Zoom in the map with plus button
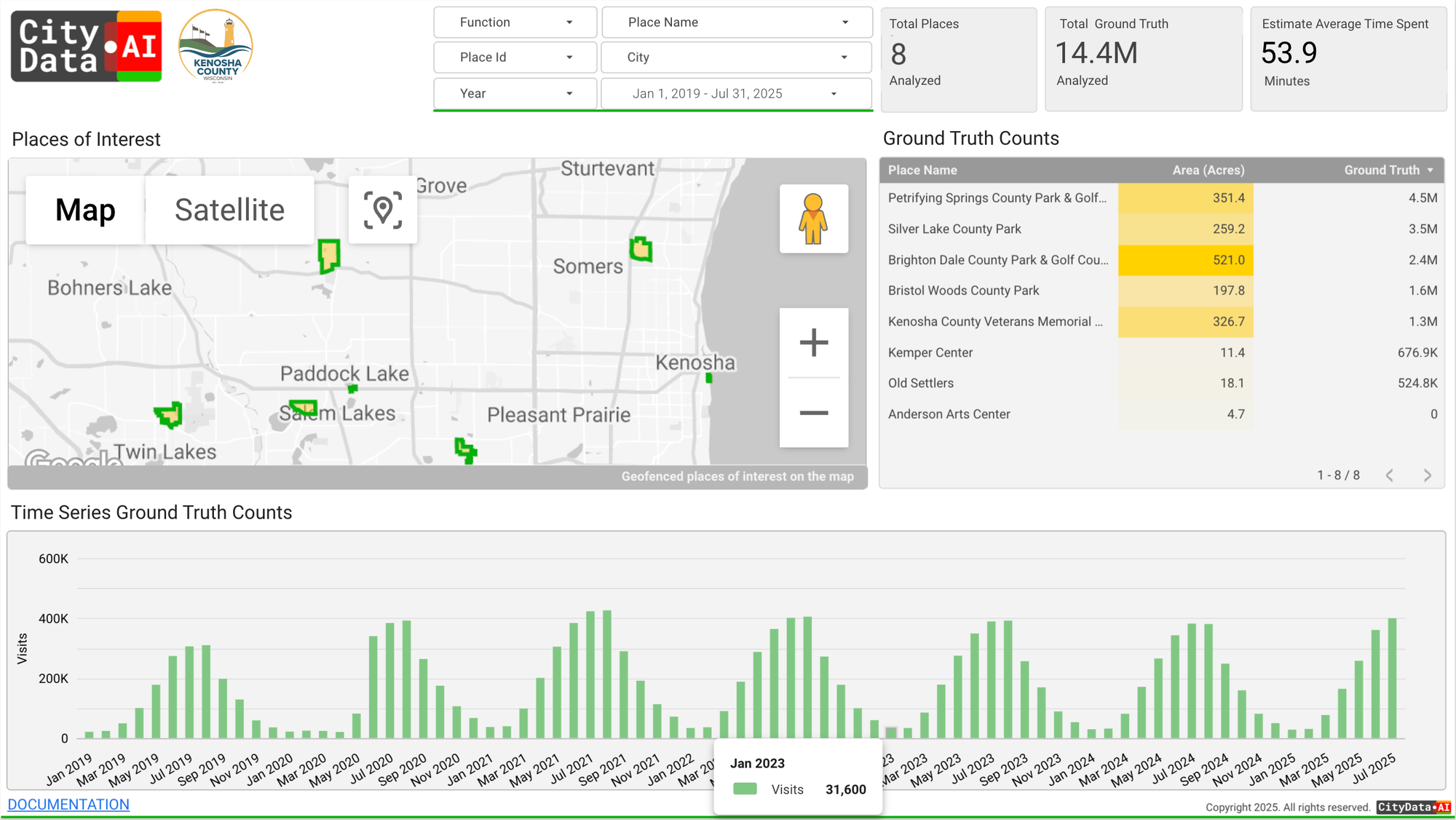Viewport: 1456px width, 820px height. pos(813,343)
